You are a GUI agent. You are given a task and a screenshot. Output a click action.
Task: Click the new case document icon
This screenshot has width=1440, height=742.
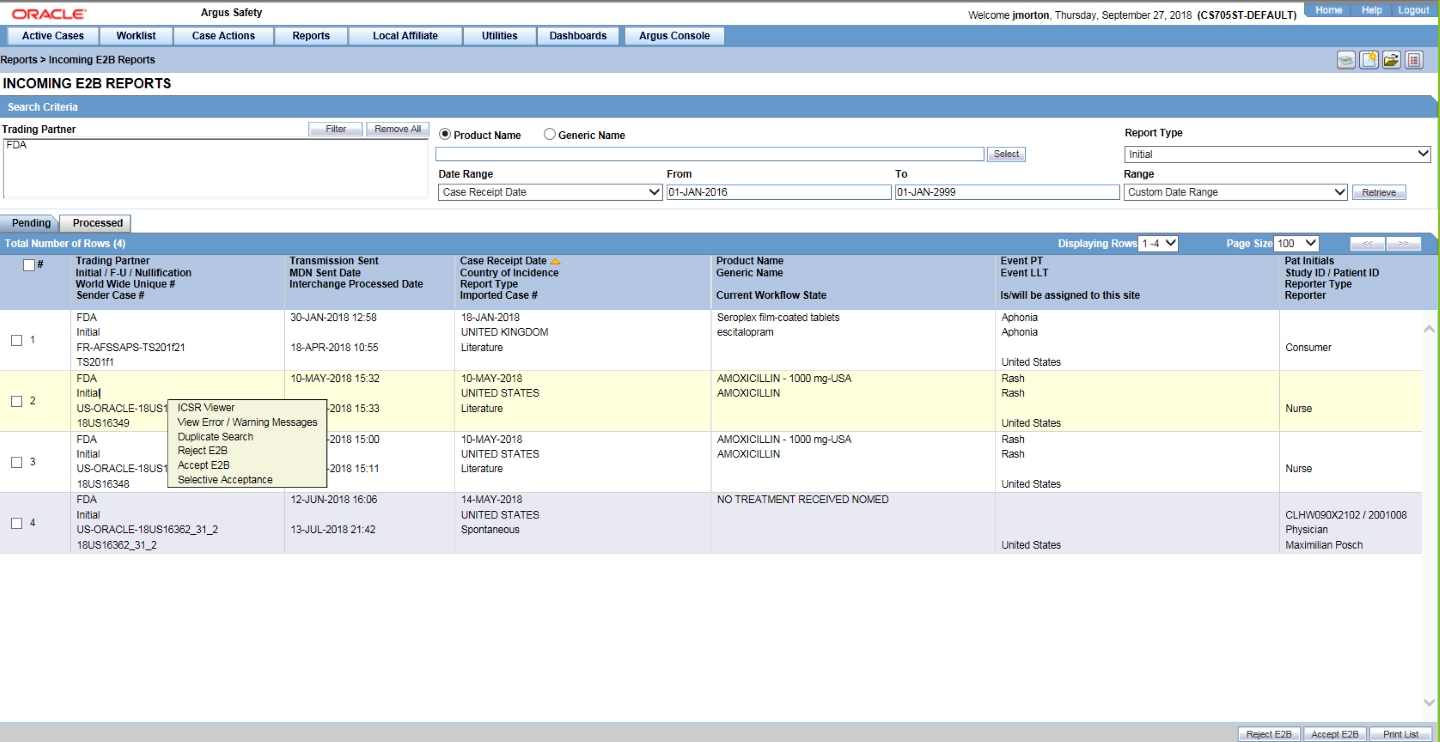tap(1369, 60)
